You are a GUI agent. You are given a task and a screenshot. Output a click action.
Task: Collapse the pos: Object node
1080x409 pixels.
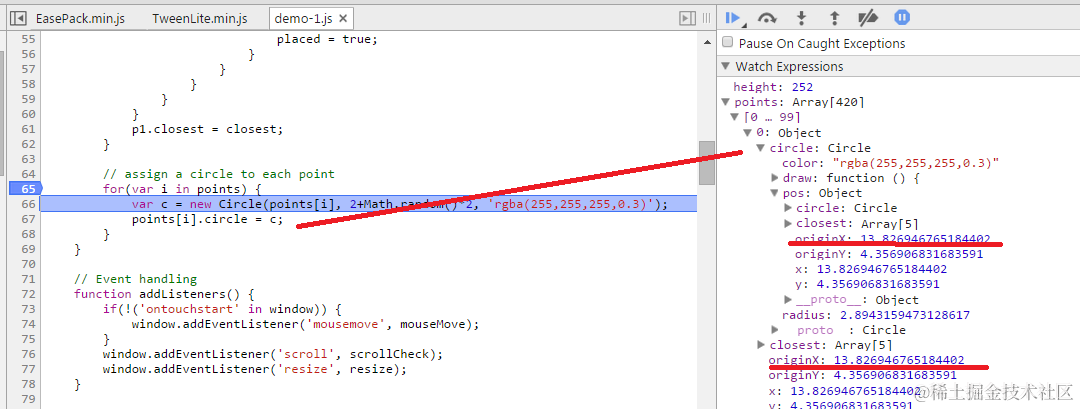click(x=774, y=193)
